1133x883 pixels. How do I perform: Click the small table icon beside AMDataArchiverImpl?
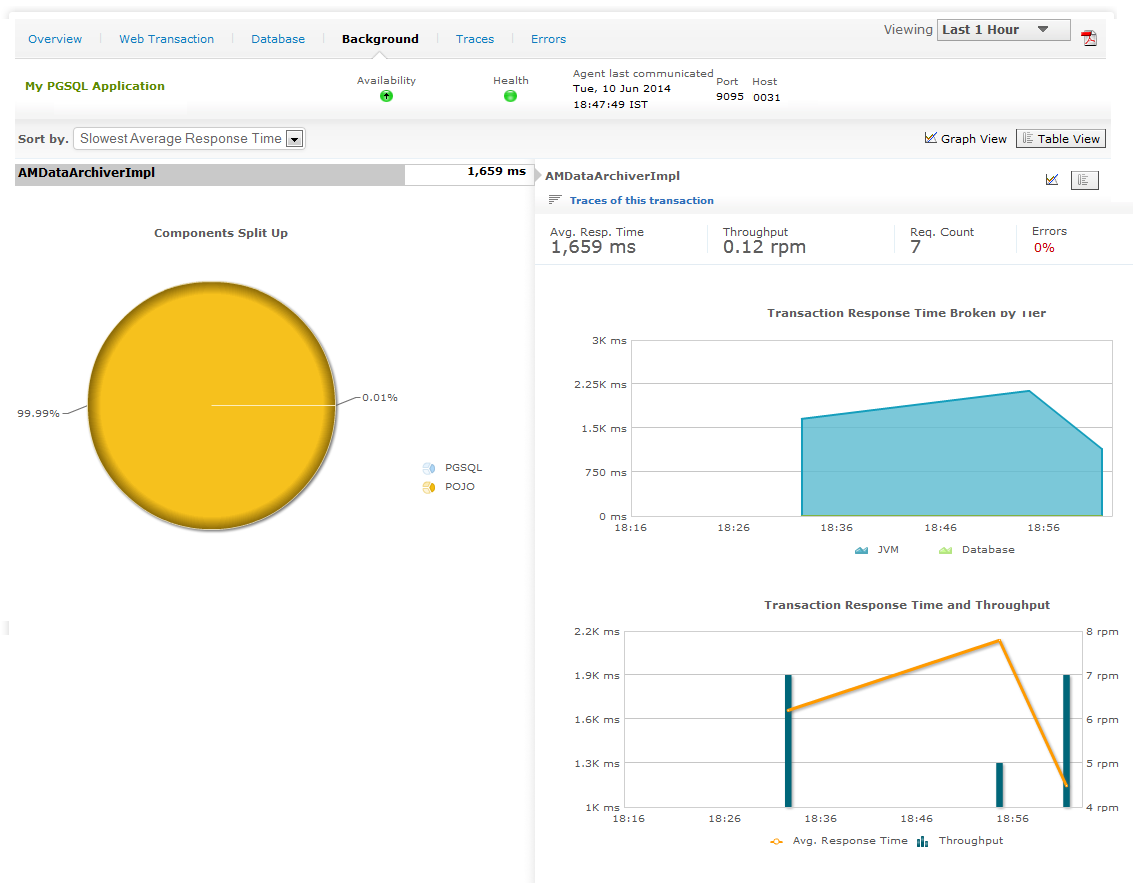click(x=1084, y=180)
